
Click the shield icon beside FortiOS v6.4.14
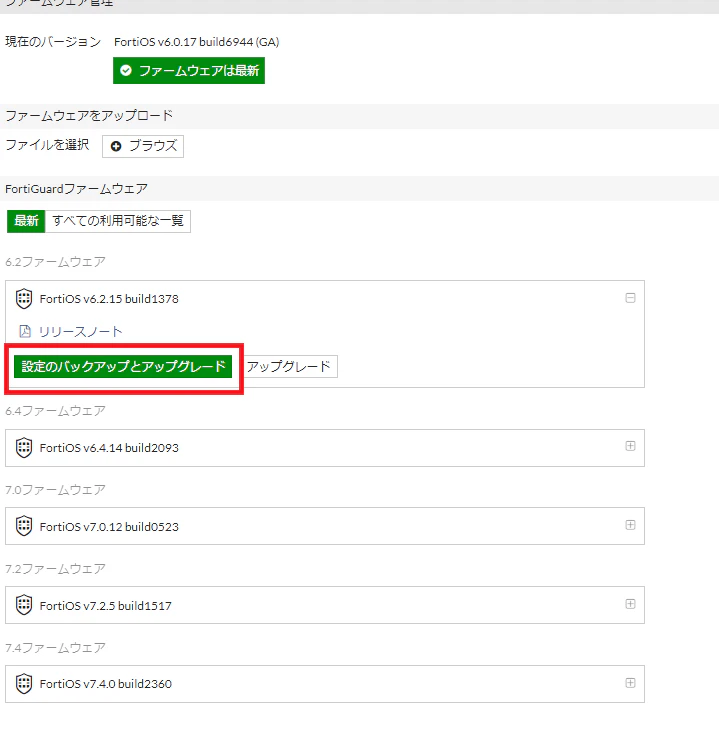click(x=24, y=448)
